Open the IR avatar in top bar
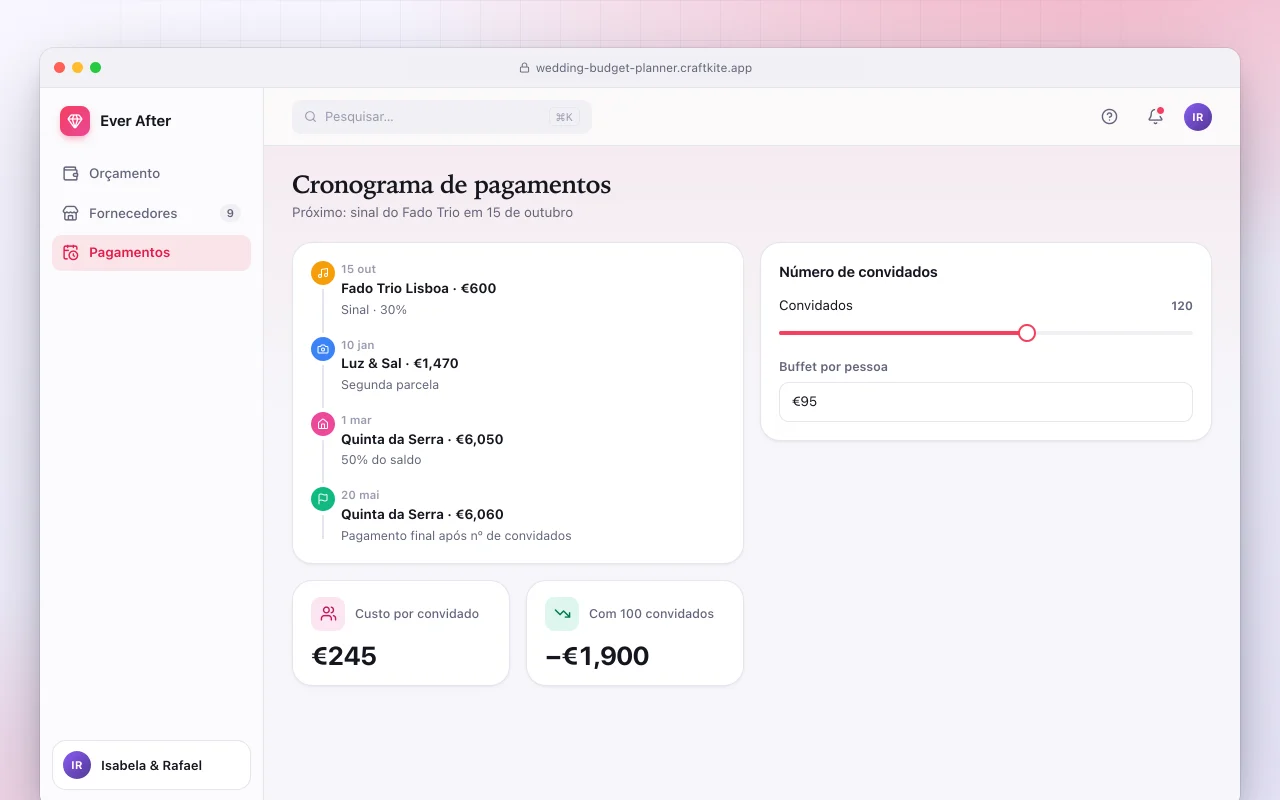The width and height of the screenshot is (1280, 800). pos(1198,117)
